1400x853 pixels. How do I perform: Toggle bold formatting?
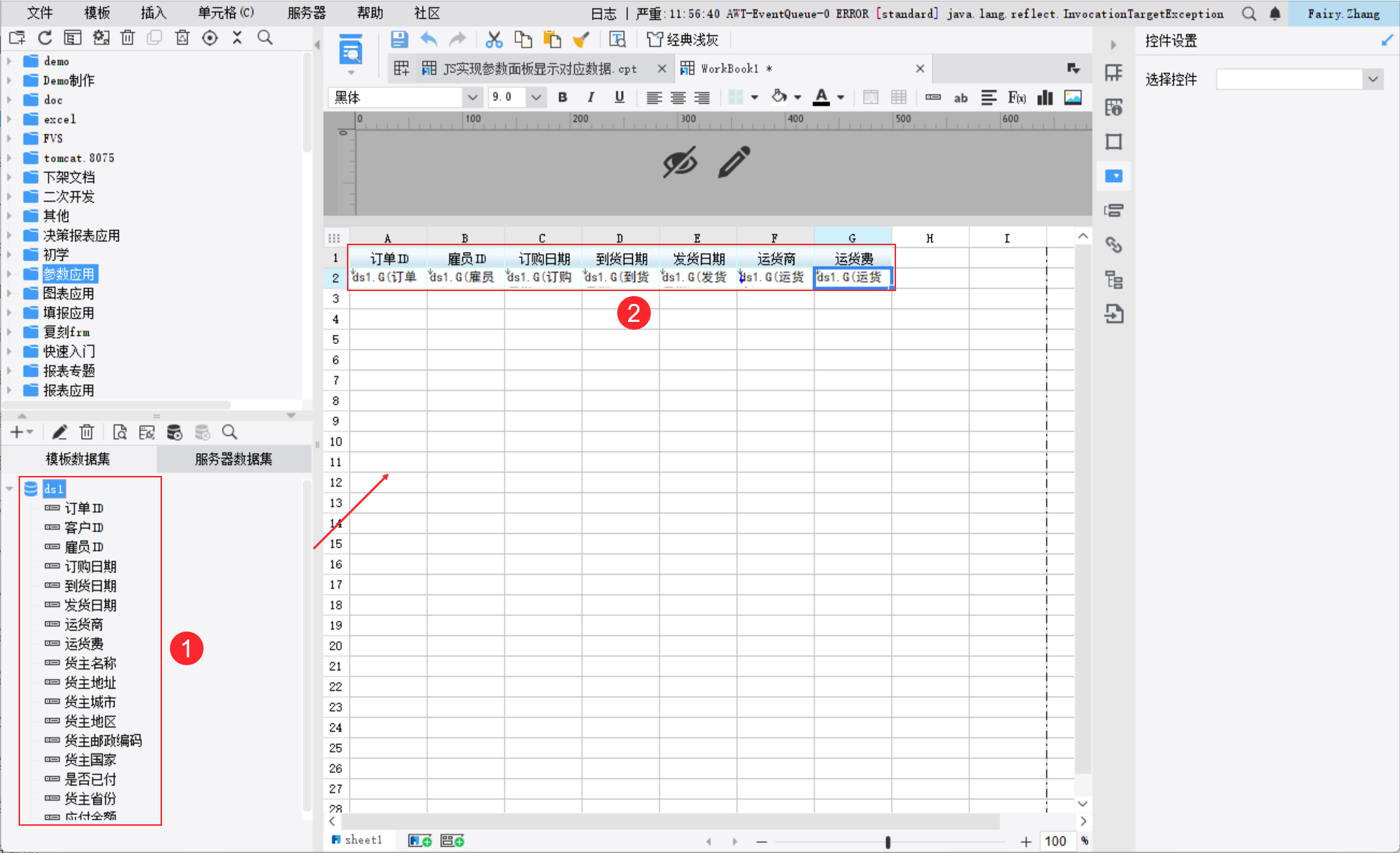563,97
